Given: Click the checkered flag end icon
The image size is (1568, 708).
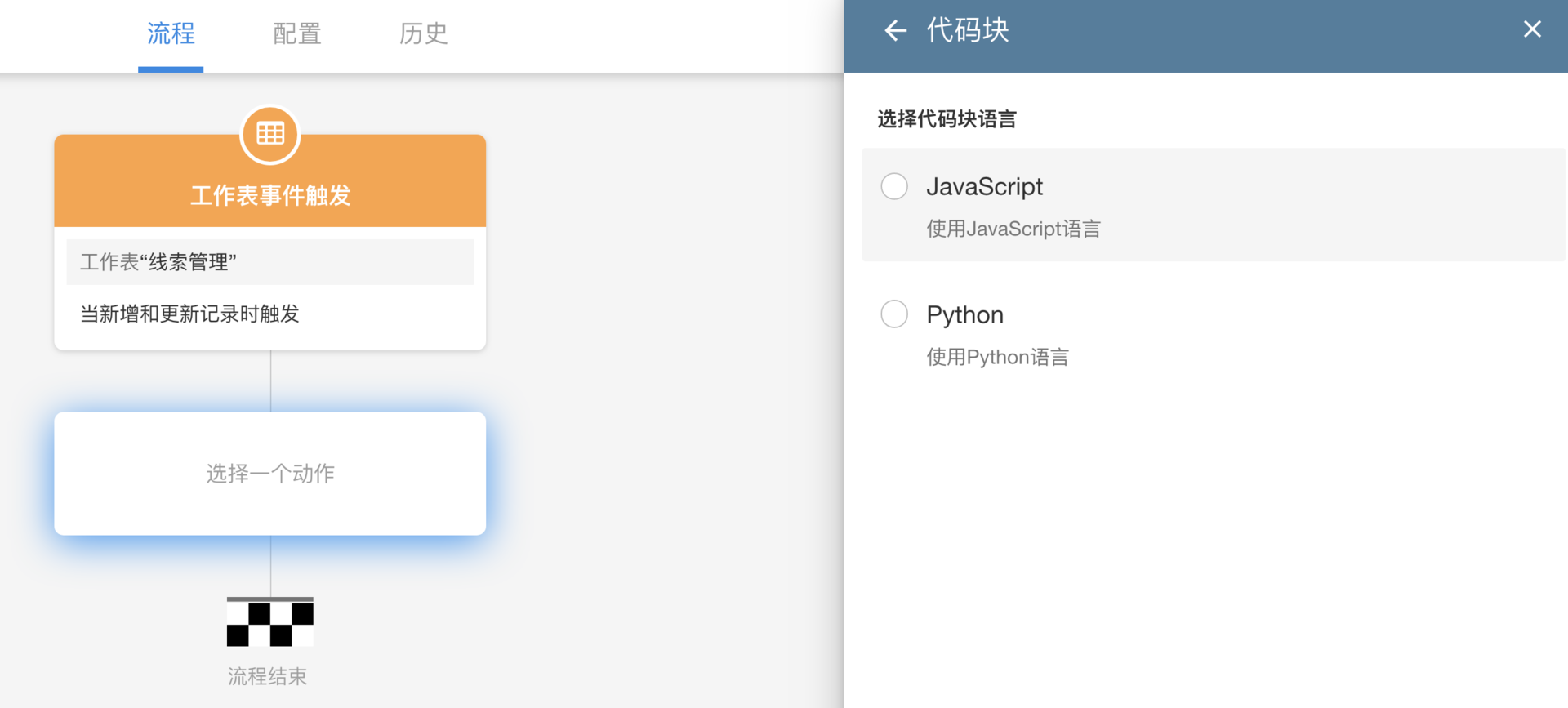Looking at the screenshot, I should 270,622.
